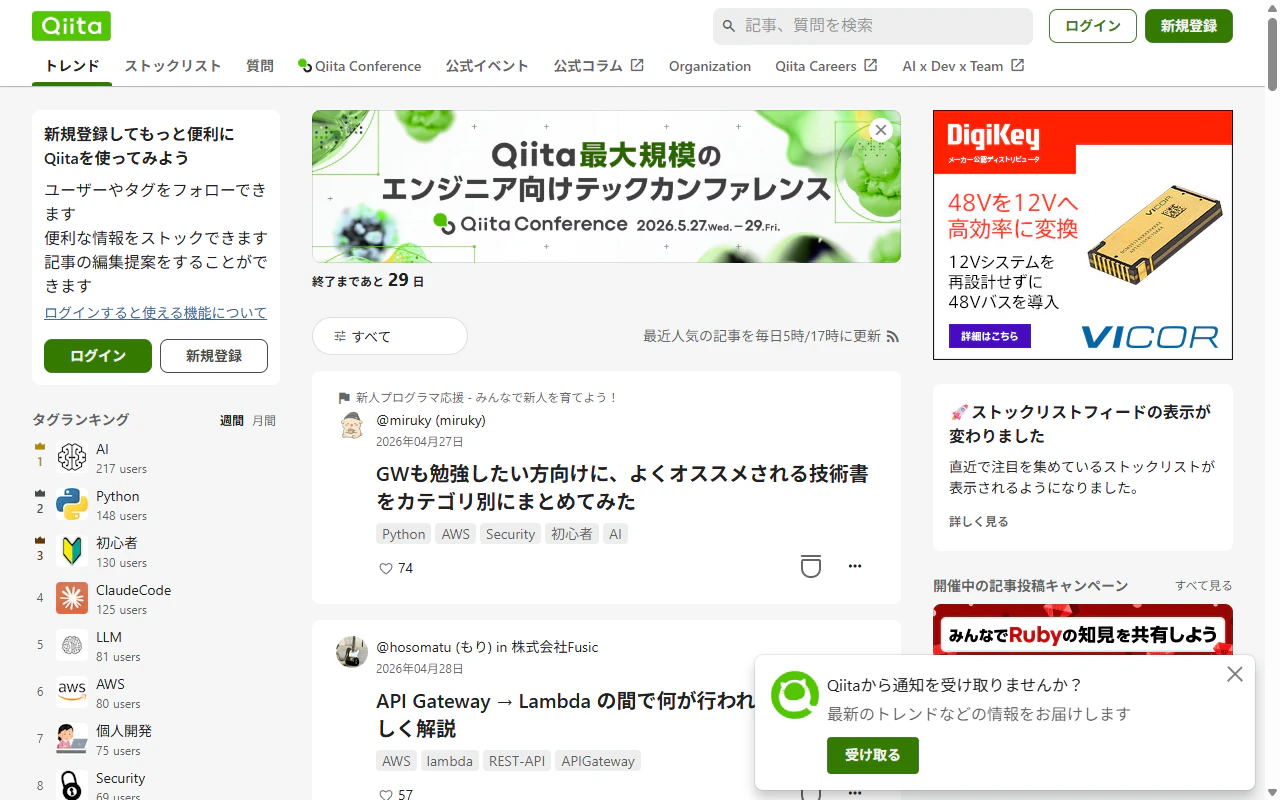
Task: Click external link icon beside AI x Dev x Team
Action: point(1018,65)
